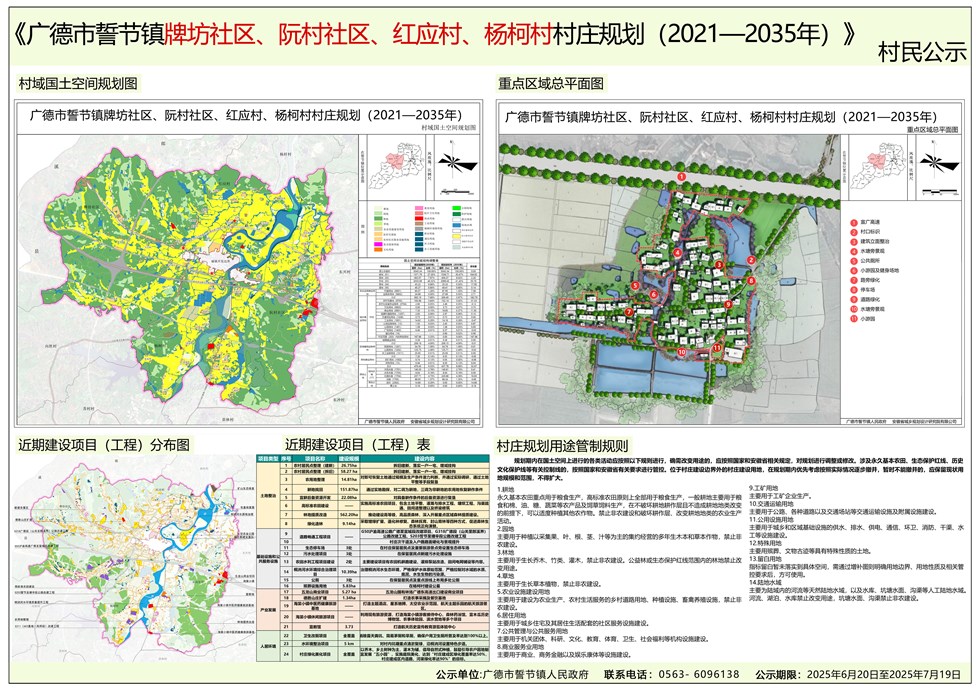Click red marker 10 near the south pond
The width and height of the screenshot is (980, 692).
click(x=682, y=352)
